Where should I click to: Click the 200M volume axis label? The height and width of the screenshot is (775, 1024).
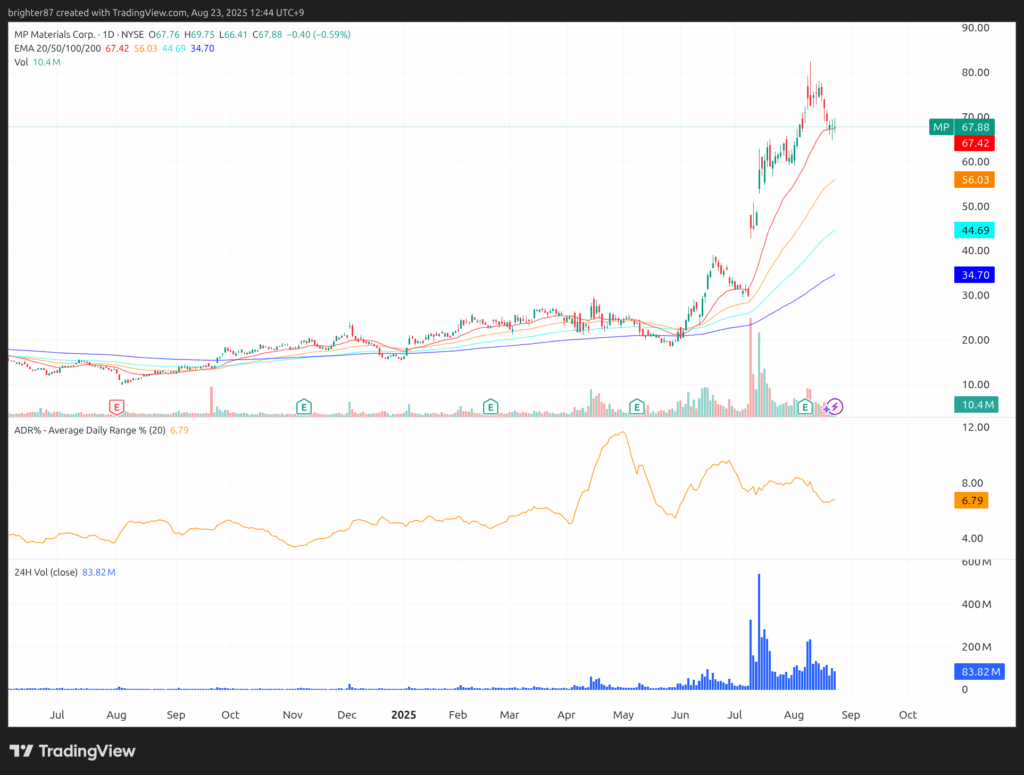click(x=976, y=647)
